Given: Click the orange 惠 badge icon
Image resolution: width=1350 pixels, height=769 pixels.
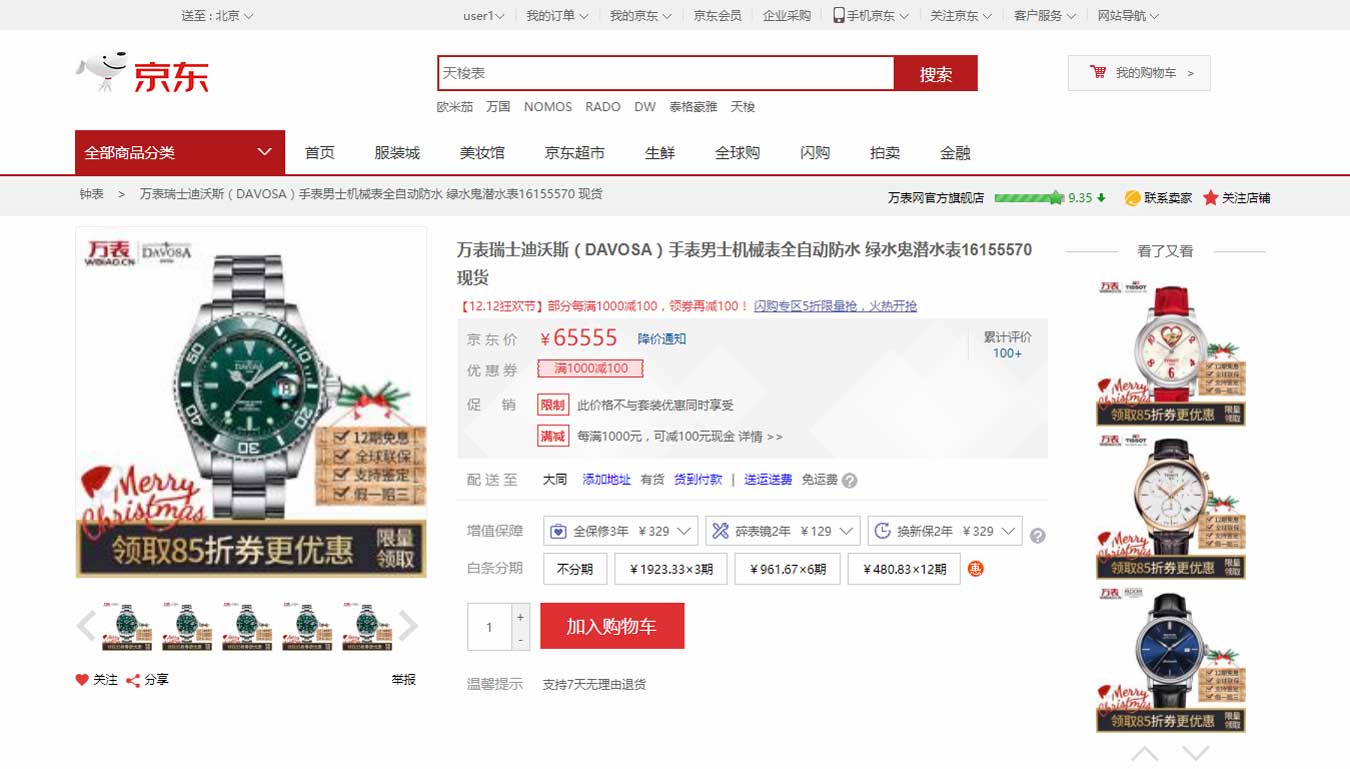Looking at the screenshot, I should [x=976, y=569].
